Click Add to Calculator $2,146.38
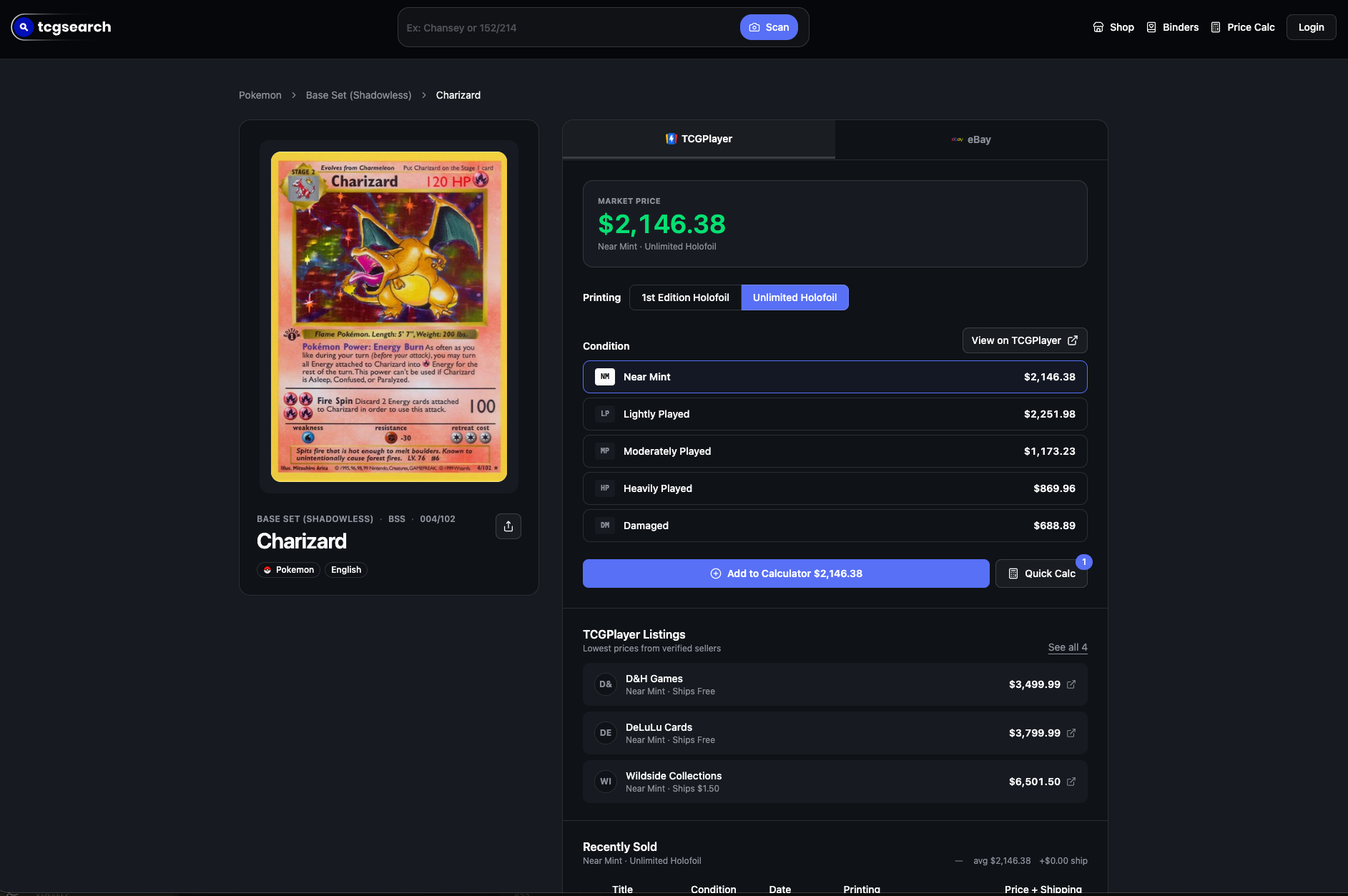The width and height of the screenshot is (1348, 896). (x=786, y=573)
